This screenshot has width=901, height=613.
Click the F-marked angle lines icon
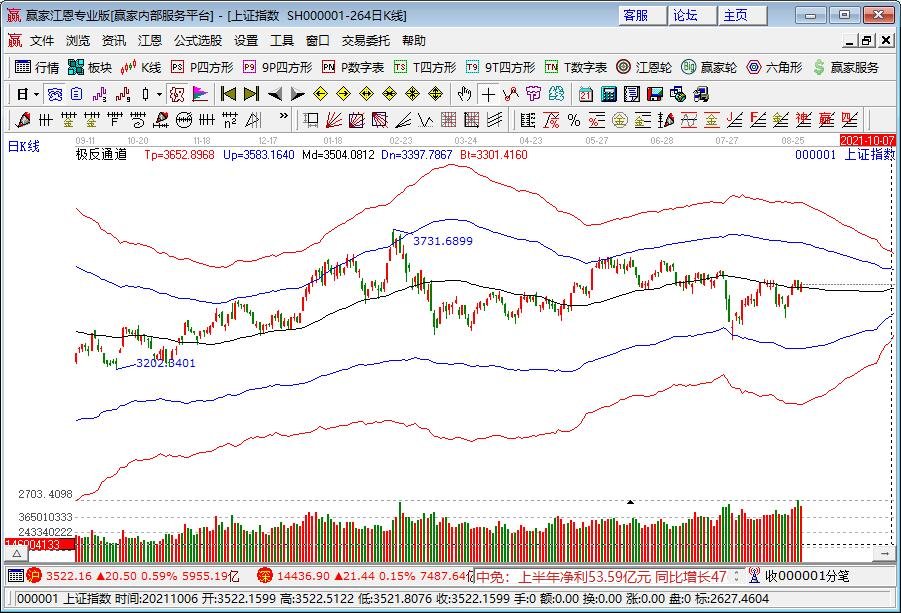point(757,119)
